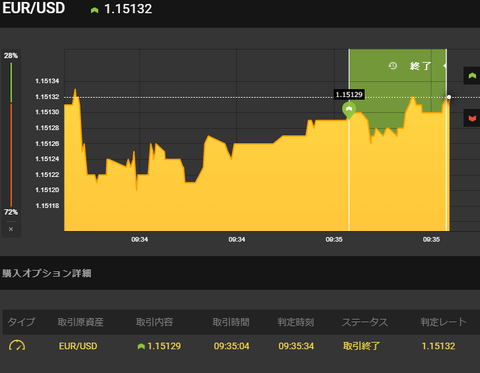Click the 72% sentiment value
Screen dimensions: 480x373
[x=11, y=212]
